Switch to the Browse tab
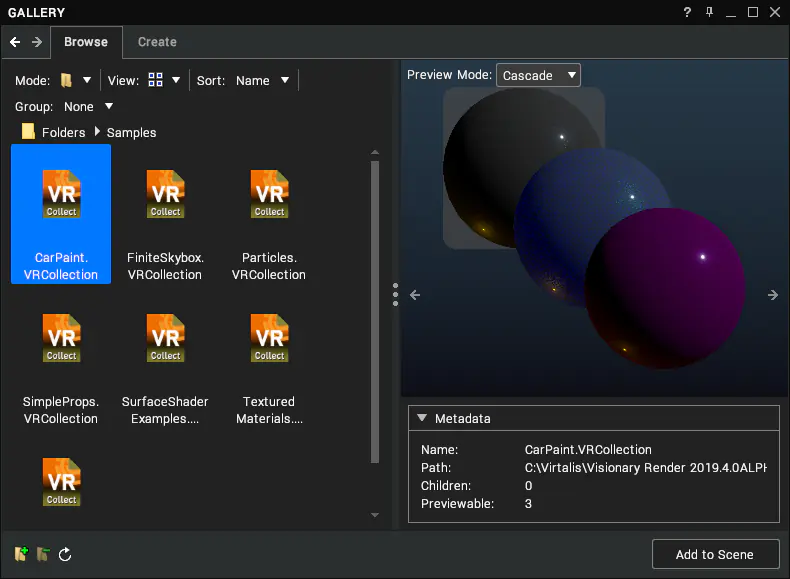Image resolution: width=790 pixels, height=579 pixels. (86, 42)
